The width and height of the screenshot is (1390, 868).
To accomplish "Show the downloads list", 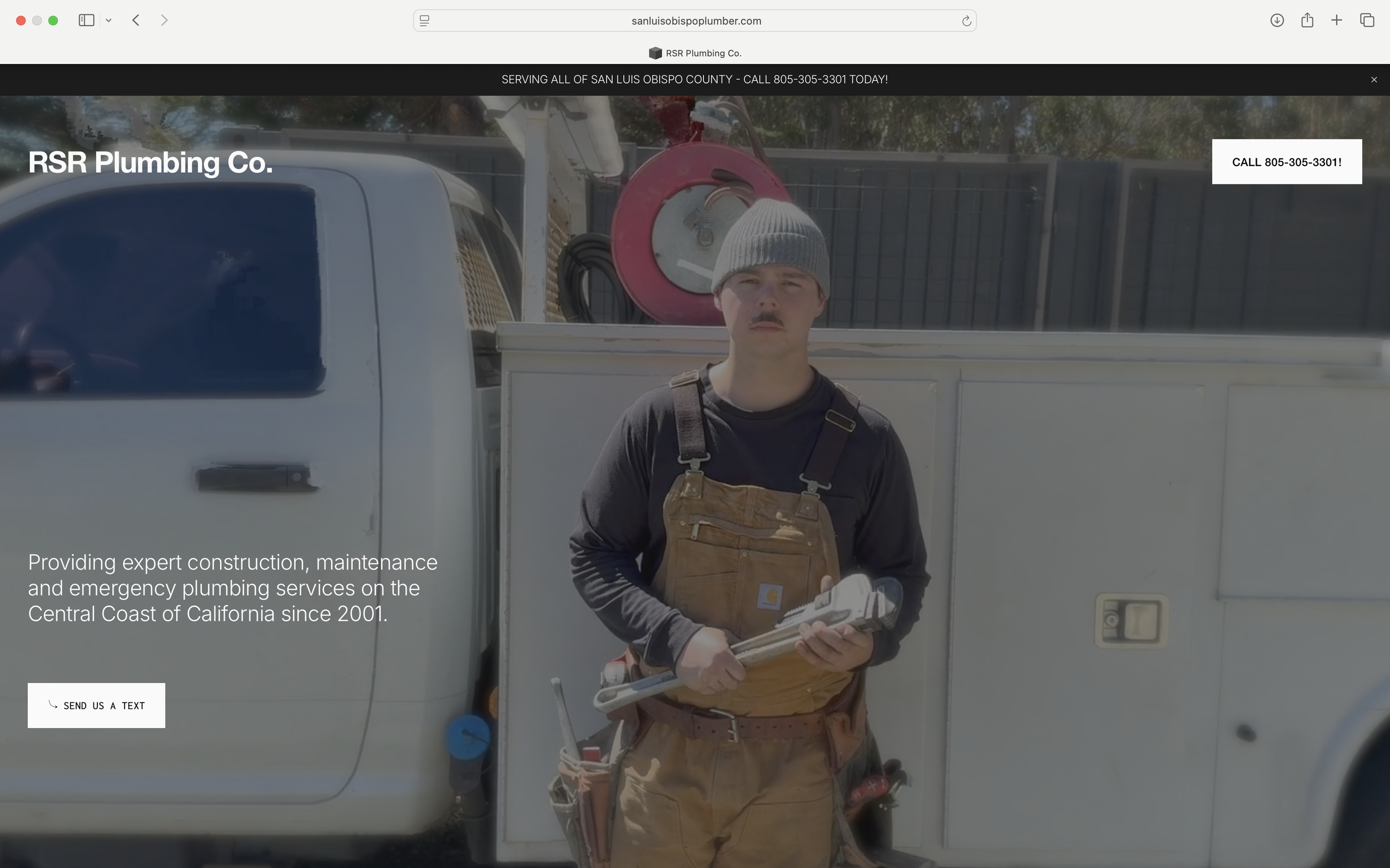I will [1277, 21].
